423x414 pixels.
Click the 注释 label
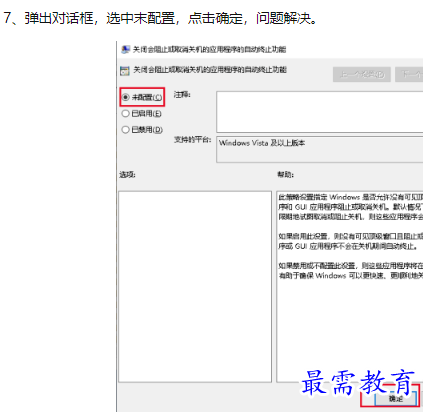[182, 95]
